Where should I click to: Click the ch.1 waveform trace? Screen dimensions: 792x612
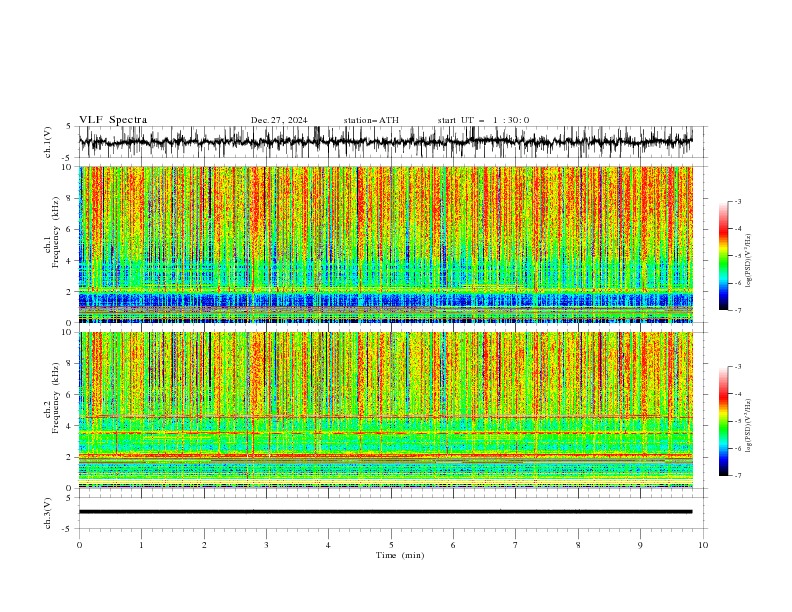click(x=385, y=141)
